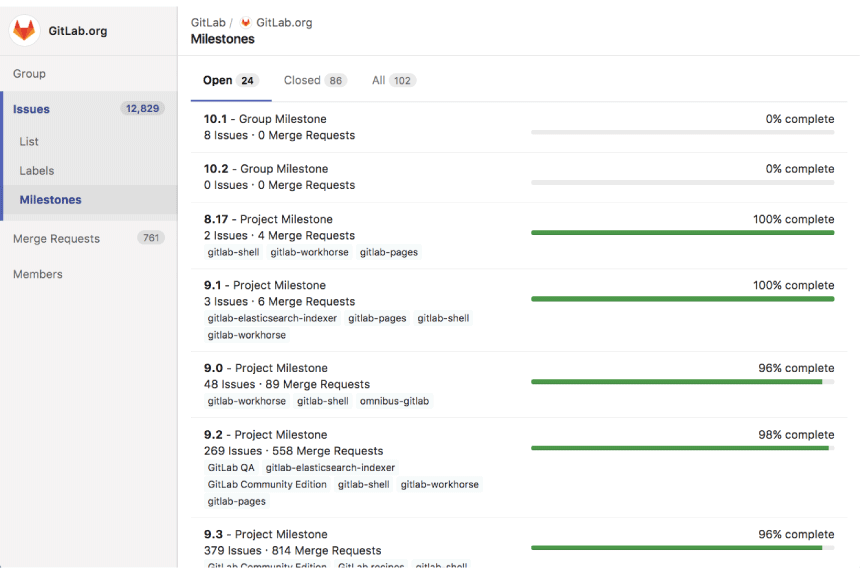Viewport: 860px width, 573px height.
Task: Click gitlab-pages tag under milestone 8.17
Action: click(x=389, y=252)
